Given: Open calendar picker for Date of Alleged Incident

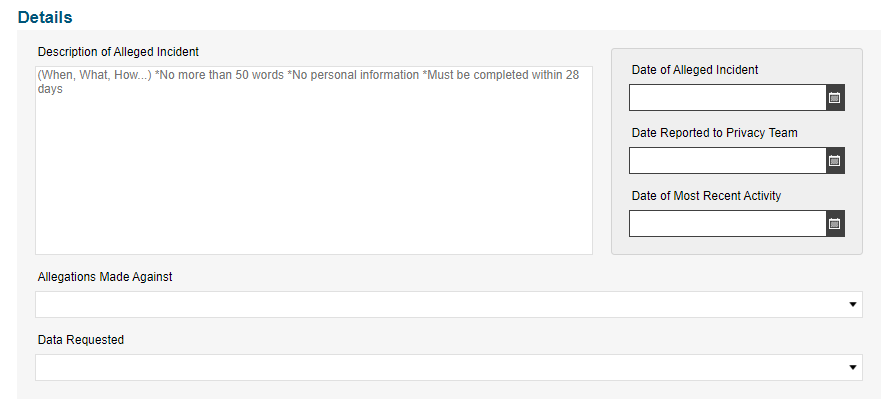Looking at the screenshot, I should (x=835, y=97).
